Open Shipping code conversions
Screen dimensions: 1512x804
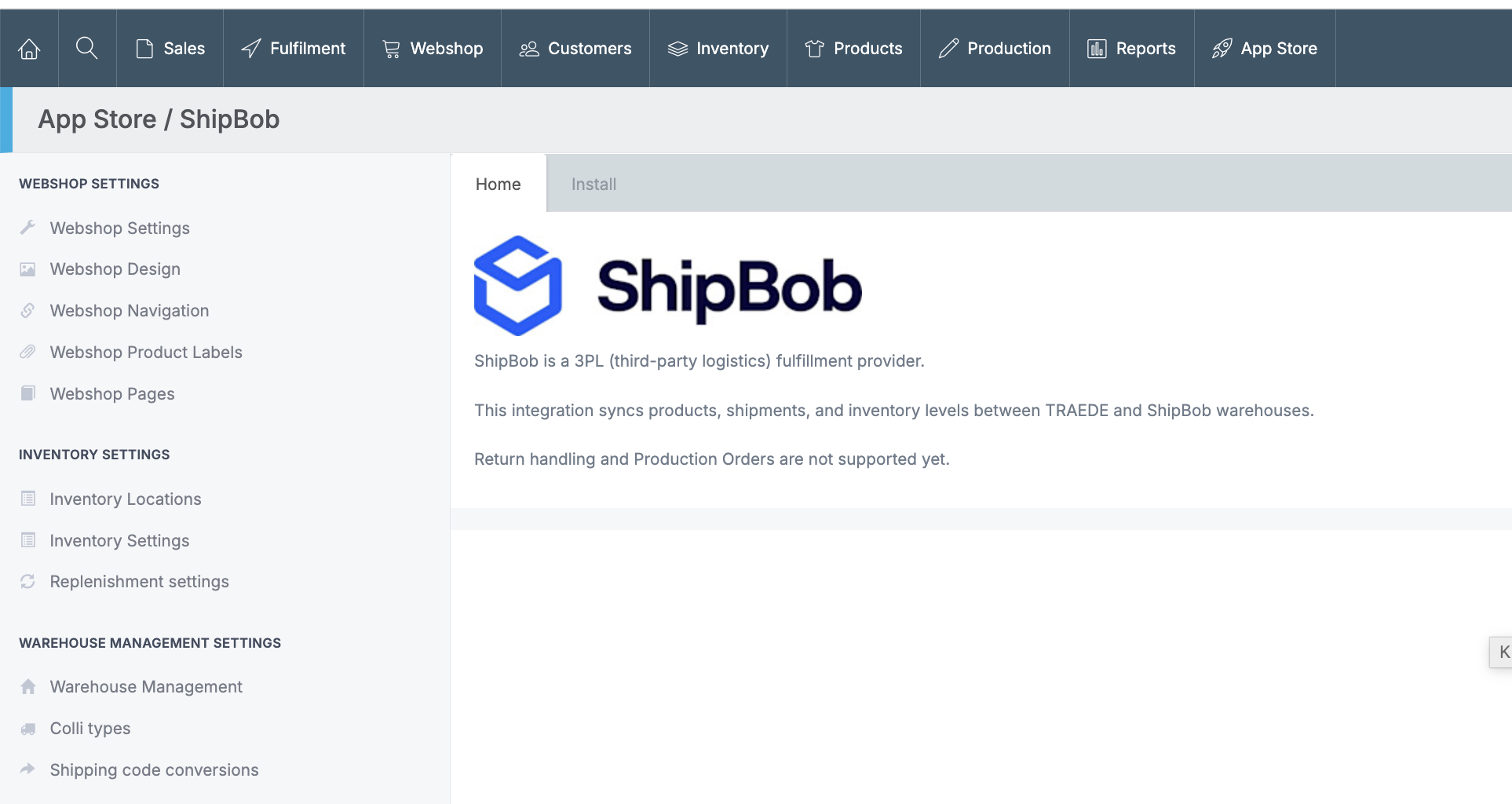click(155, 770)
